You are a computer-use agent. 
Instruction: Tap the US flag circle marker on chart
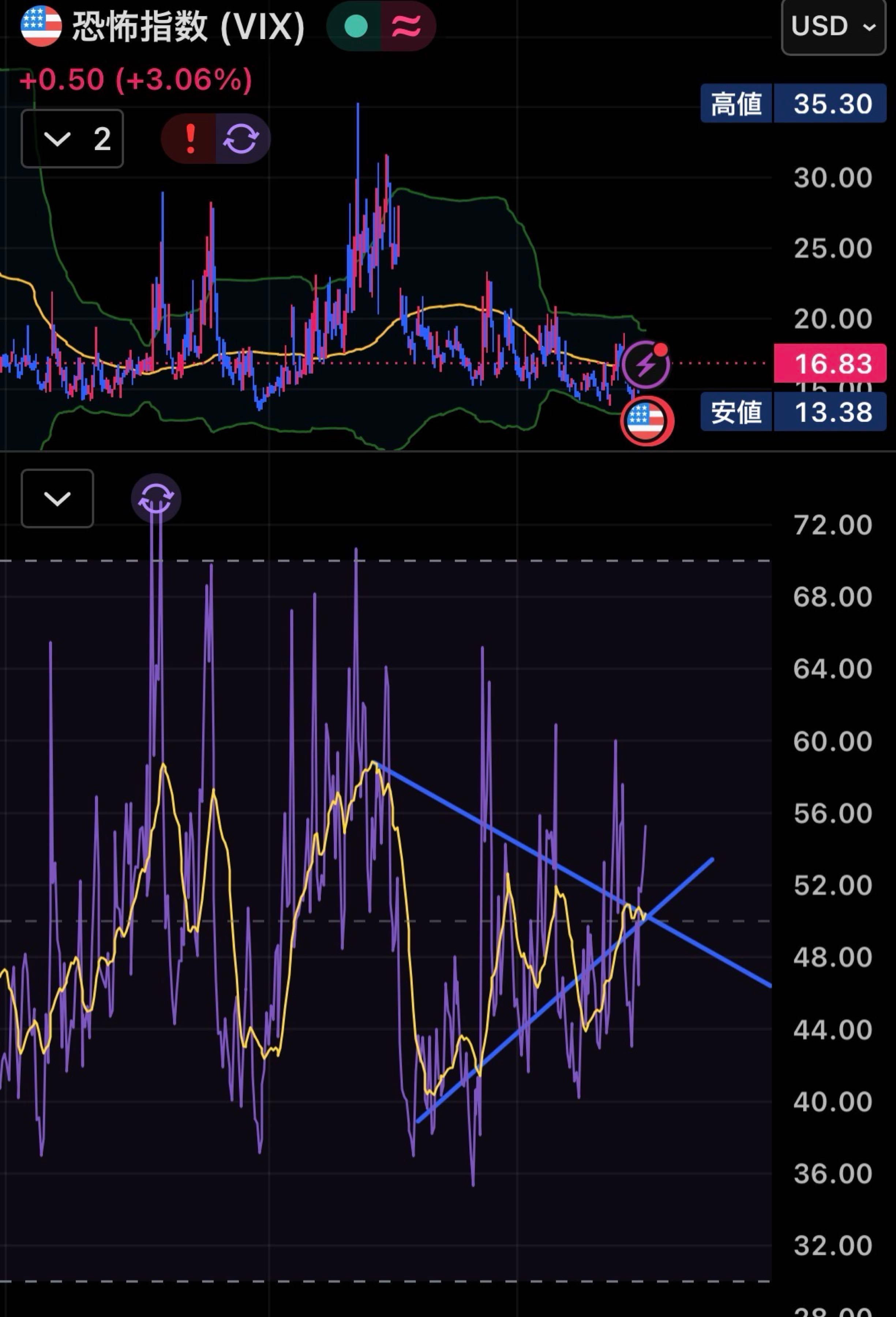[646, 420]
